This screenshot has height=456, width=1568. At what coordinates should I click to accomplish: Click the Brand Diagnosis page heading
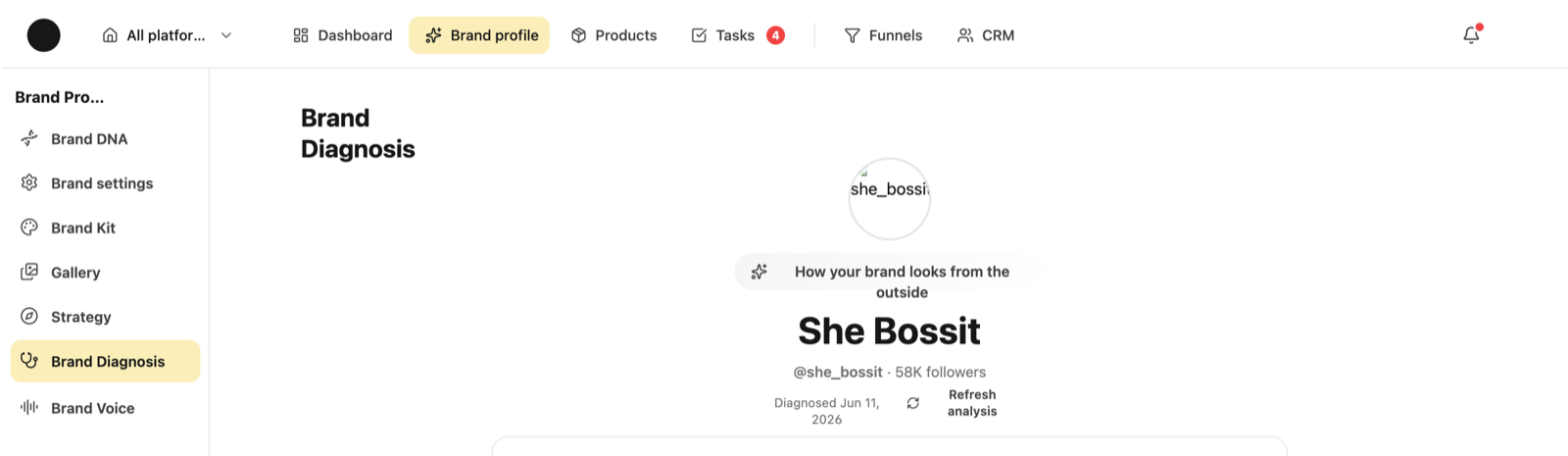tap(358, 133)
